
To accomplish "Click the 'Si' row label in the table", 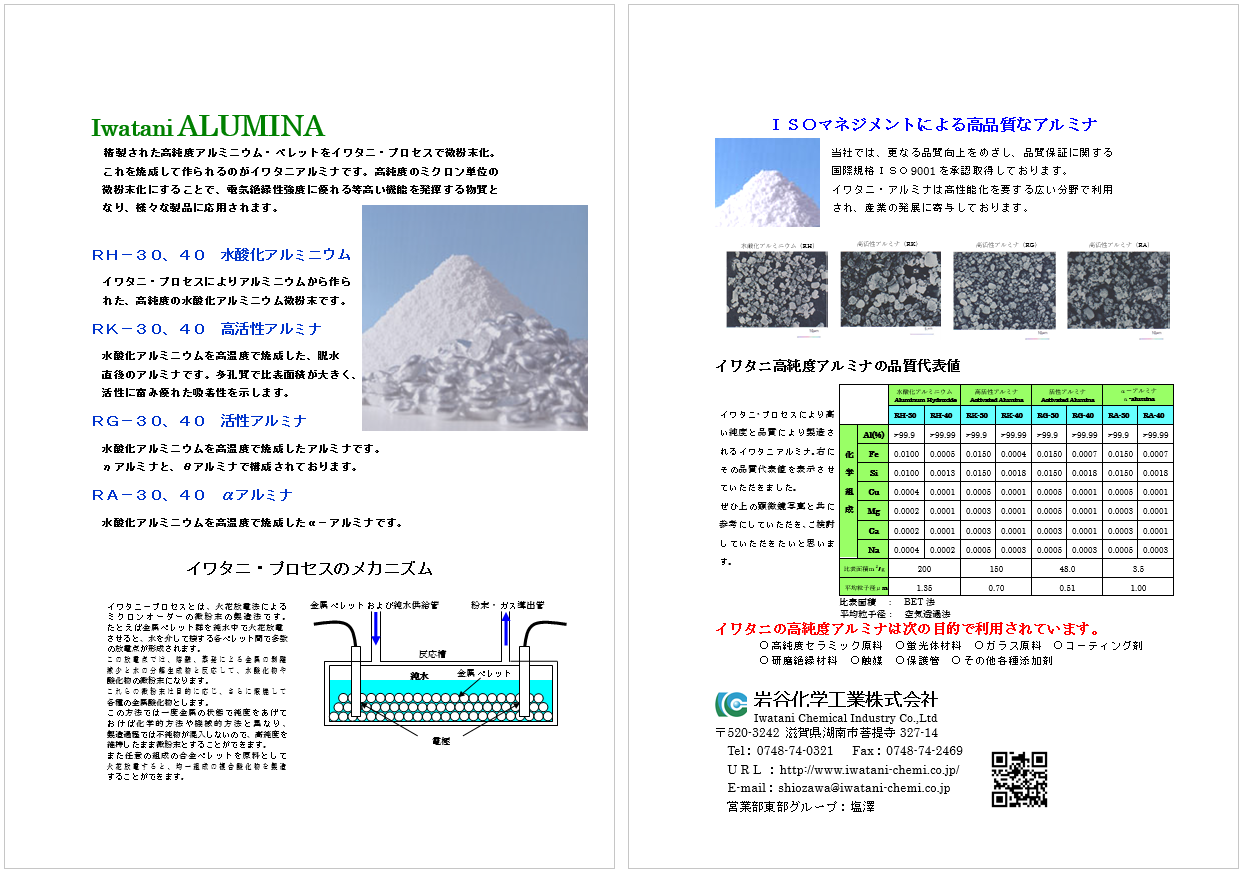I will 873,473.
